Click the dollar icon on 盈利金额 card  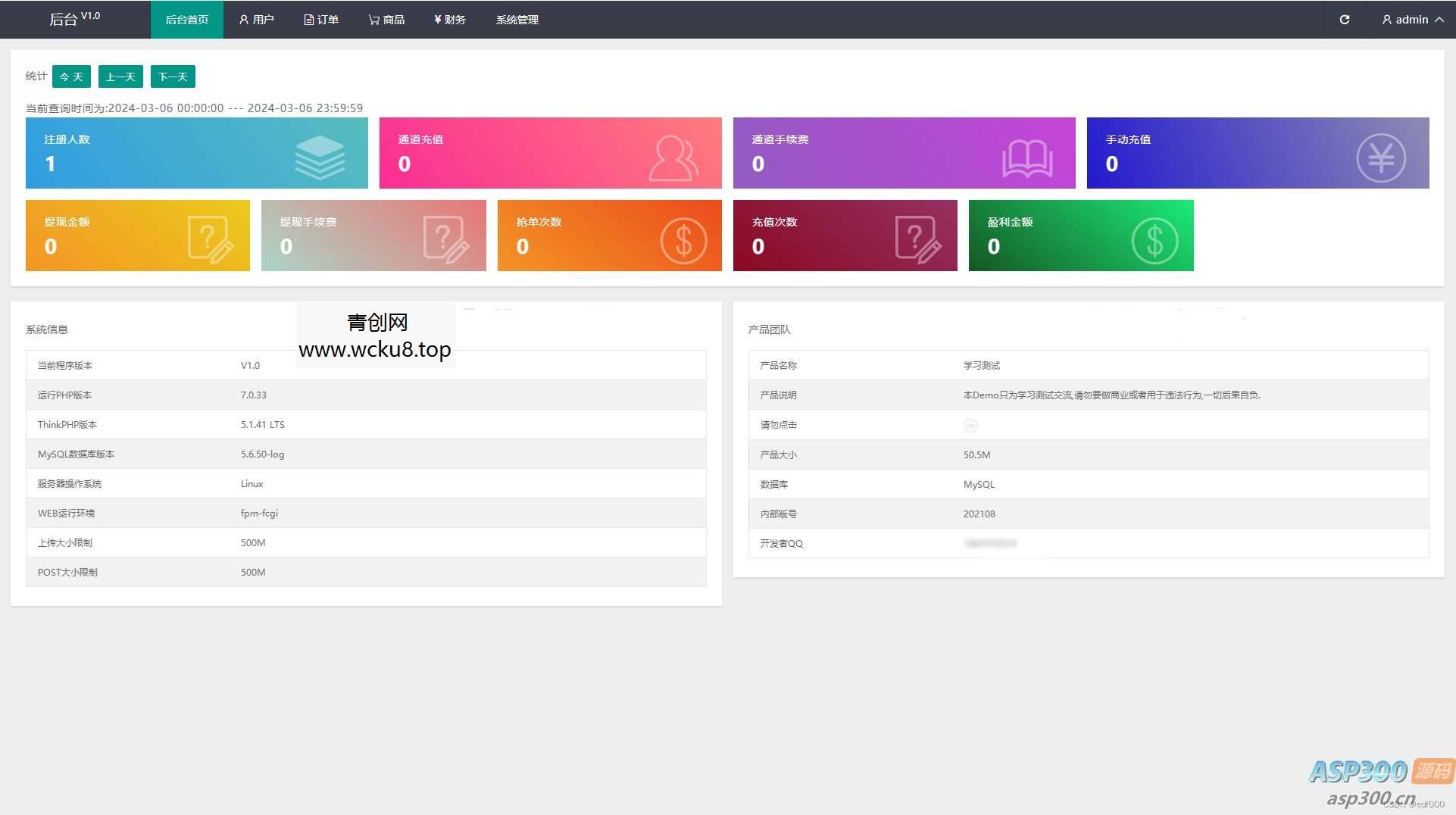(1154, 240)
